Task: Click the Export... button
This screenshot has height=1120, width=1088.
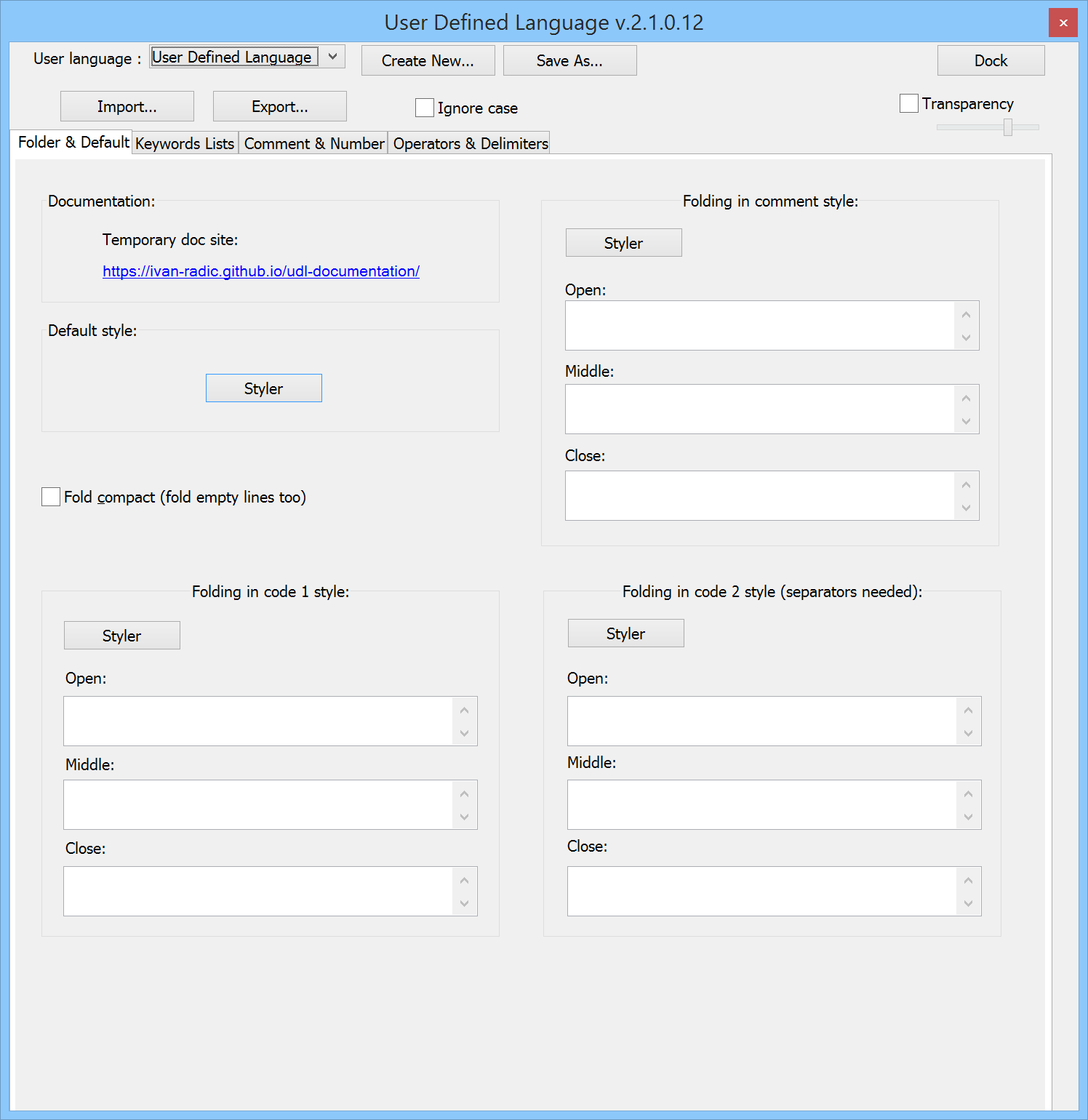Action: [x=279, y=105]
